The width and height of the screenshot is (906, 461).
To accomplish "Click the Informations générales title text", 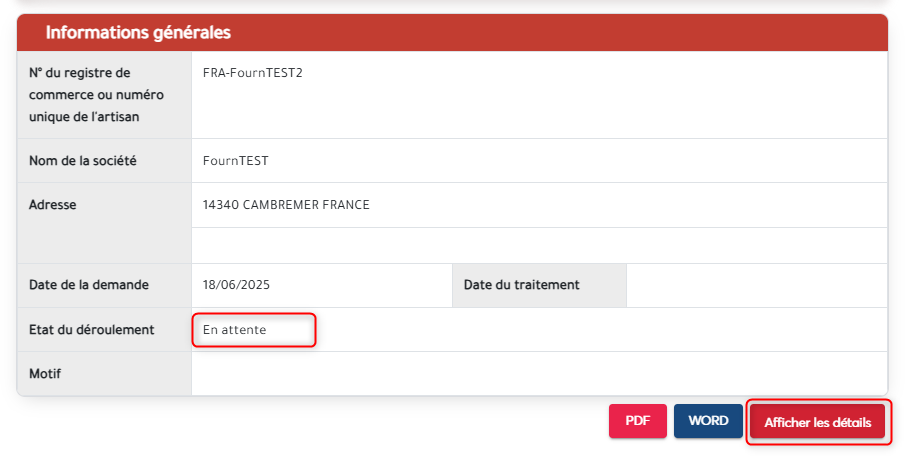I will 138,32.
